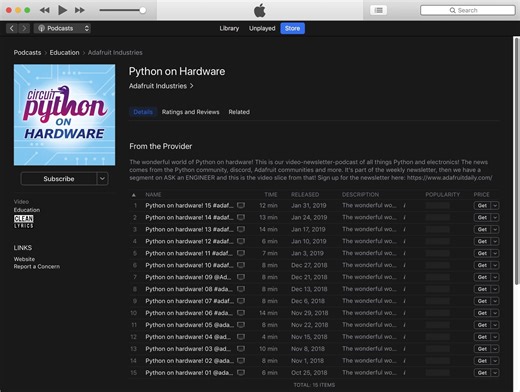Open Get dropdown for episode 11
Screen dimensions: 520x392
point(495,253)
